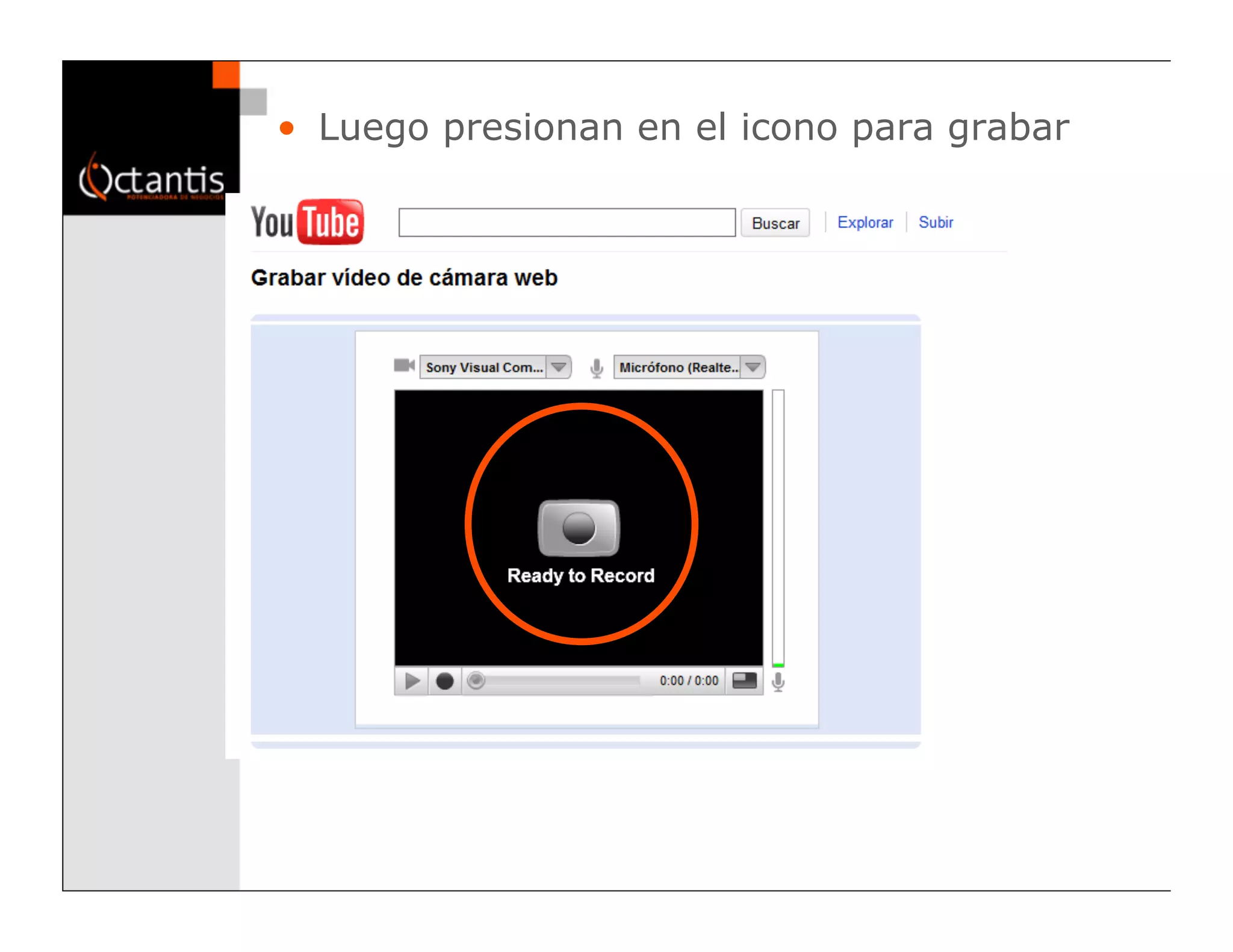Click the seek slider handle in the player bar

point(476,681)
